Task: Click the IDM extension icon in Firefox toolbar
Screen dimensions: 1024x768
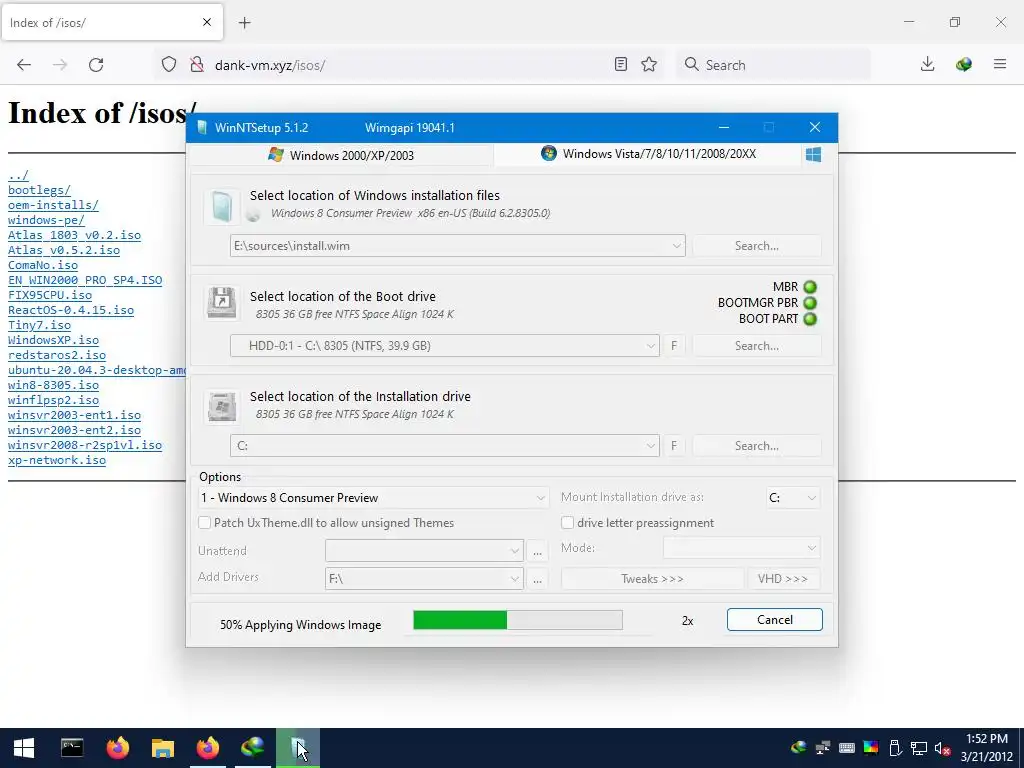Action: point(964,64)
